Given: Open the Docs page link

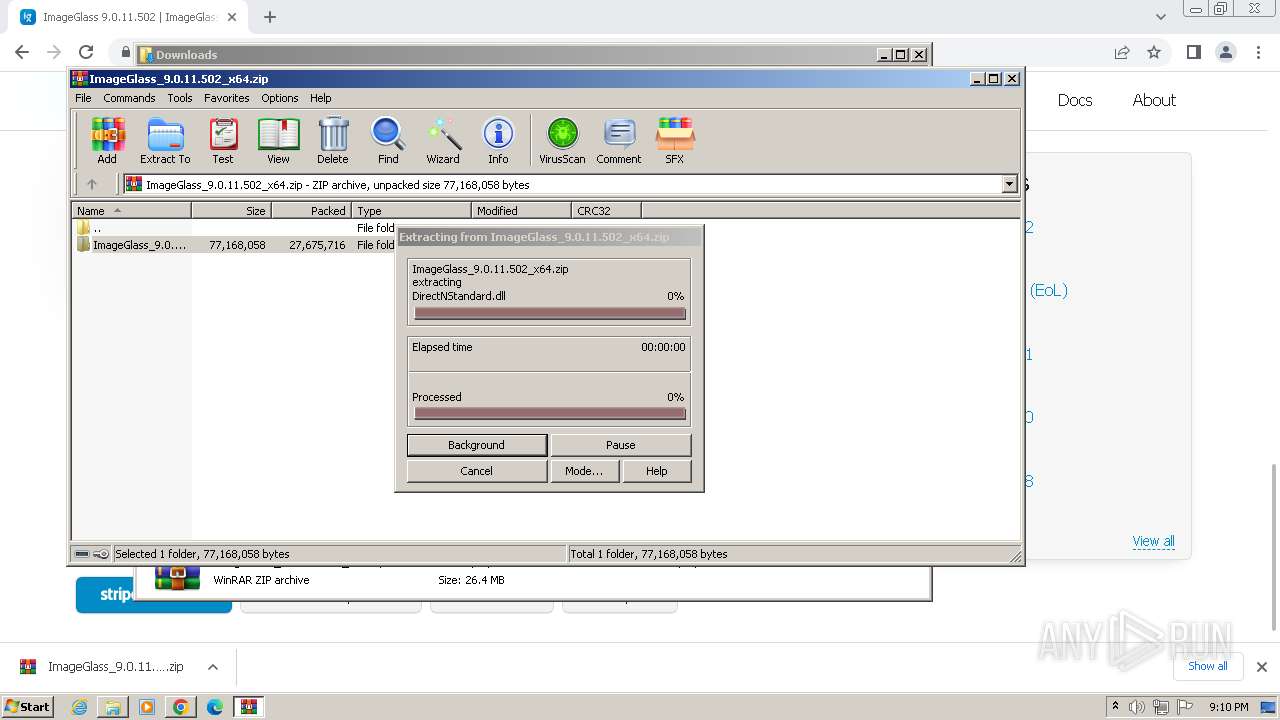Looking at the screenshot, I should click(x=1075, y=100).
